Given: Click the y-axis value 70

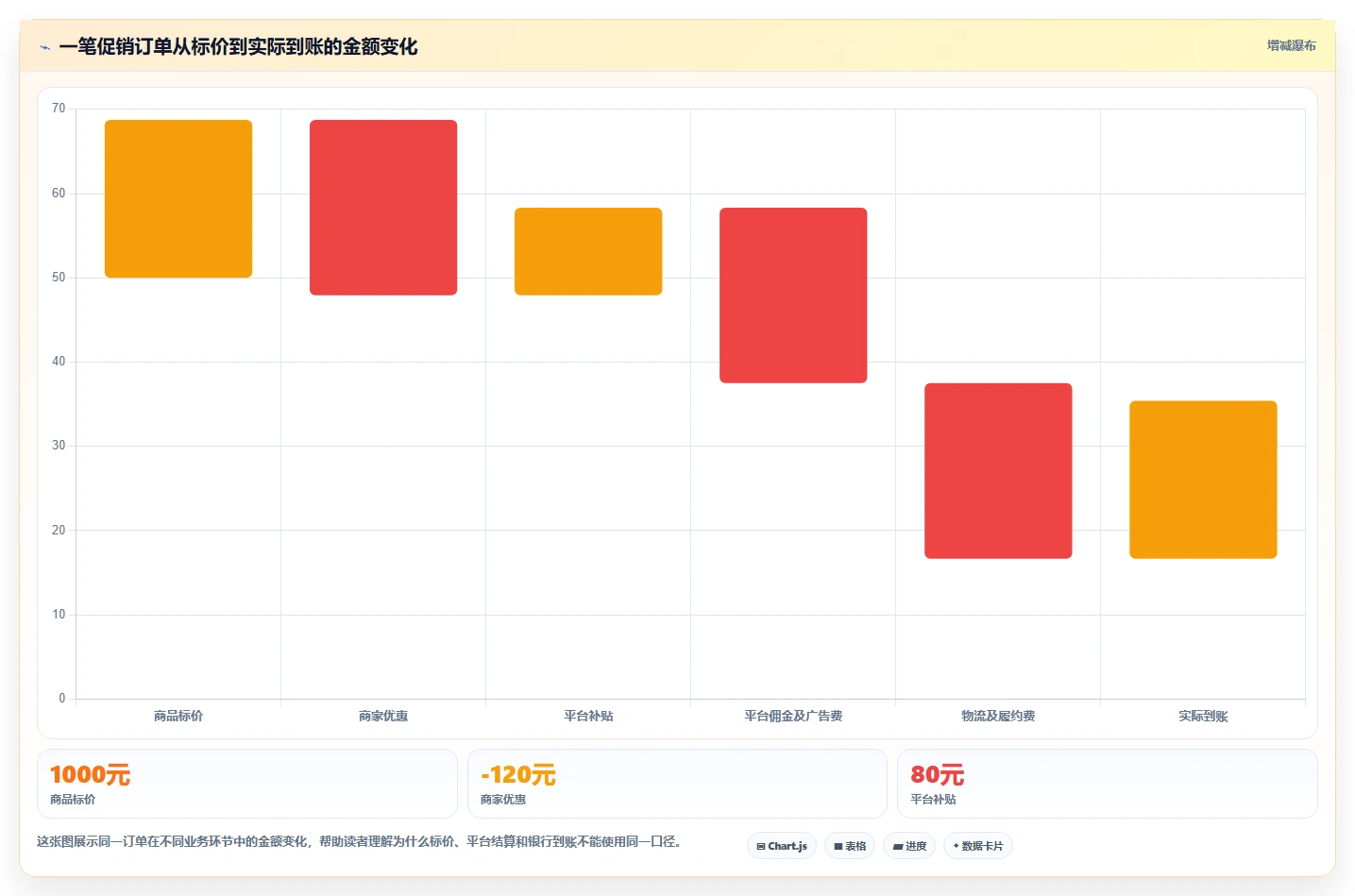Looking at the screenshot, I should (59, 109).
